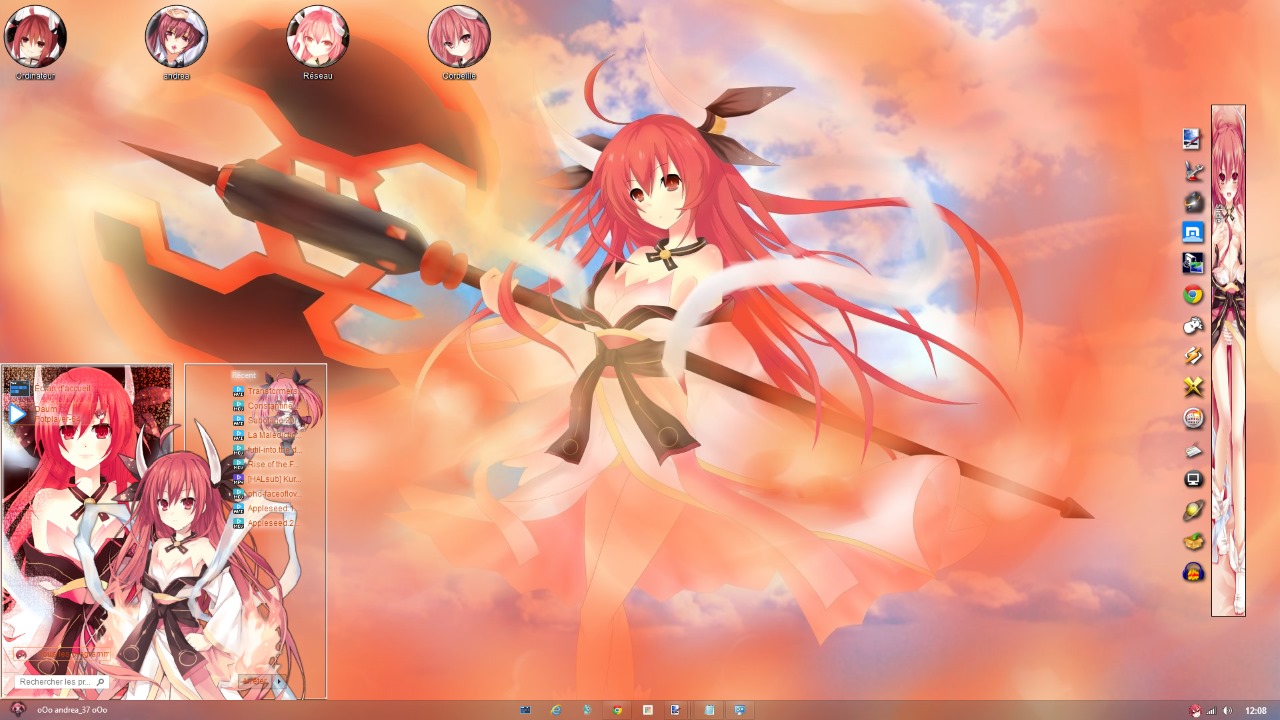Open recent file Sabotage
This screenshot has width=1280, height=720.
point(265,420)
